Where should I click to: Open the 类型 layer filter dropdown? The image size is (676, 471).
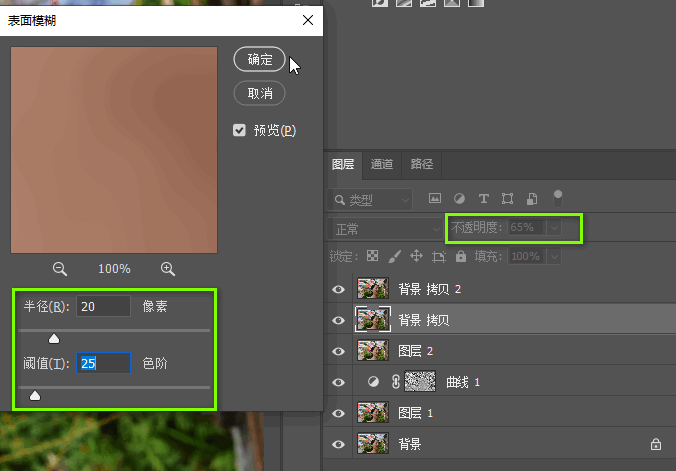(x=370, y=200)
